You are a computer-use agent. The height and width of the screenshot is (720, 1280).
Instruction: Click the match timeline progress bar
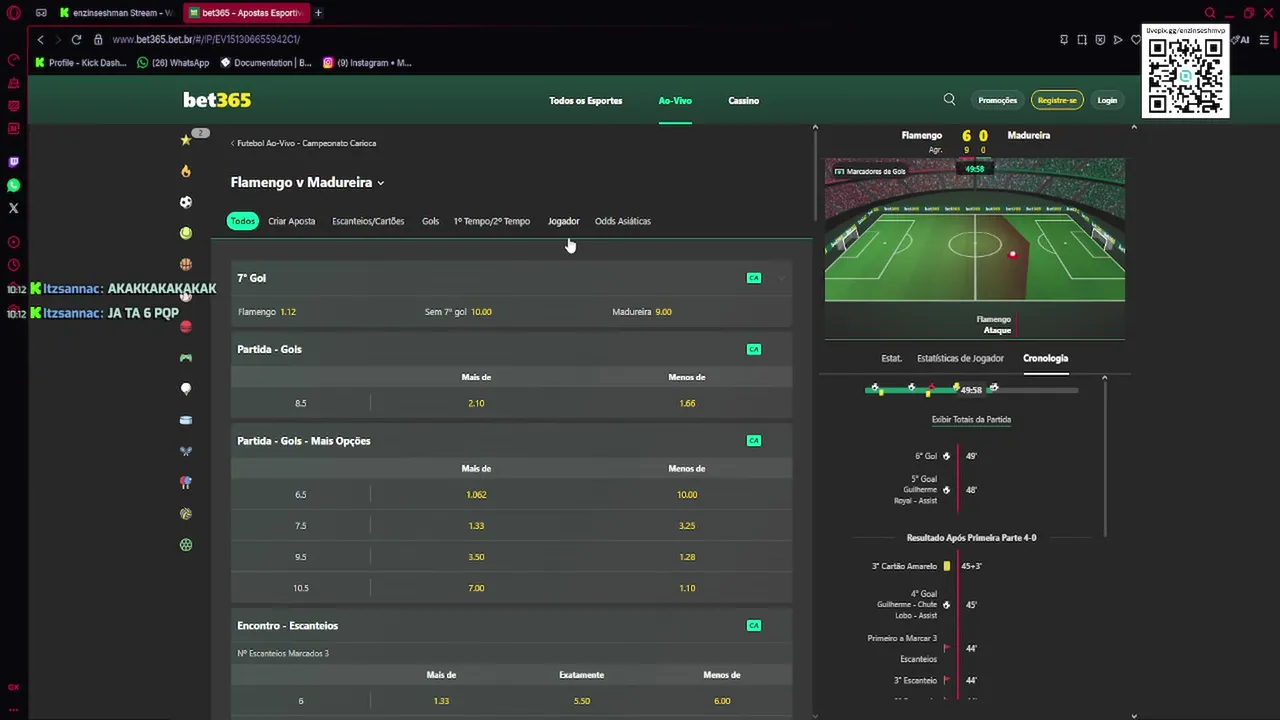(x=971, y=389)
